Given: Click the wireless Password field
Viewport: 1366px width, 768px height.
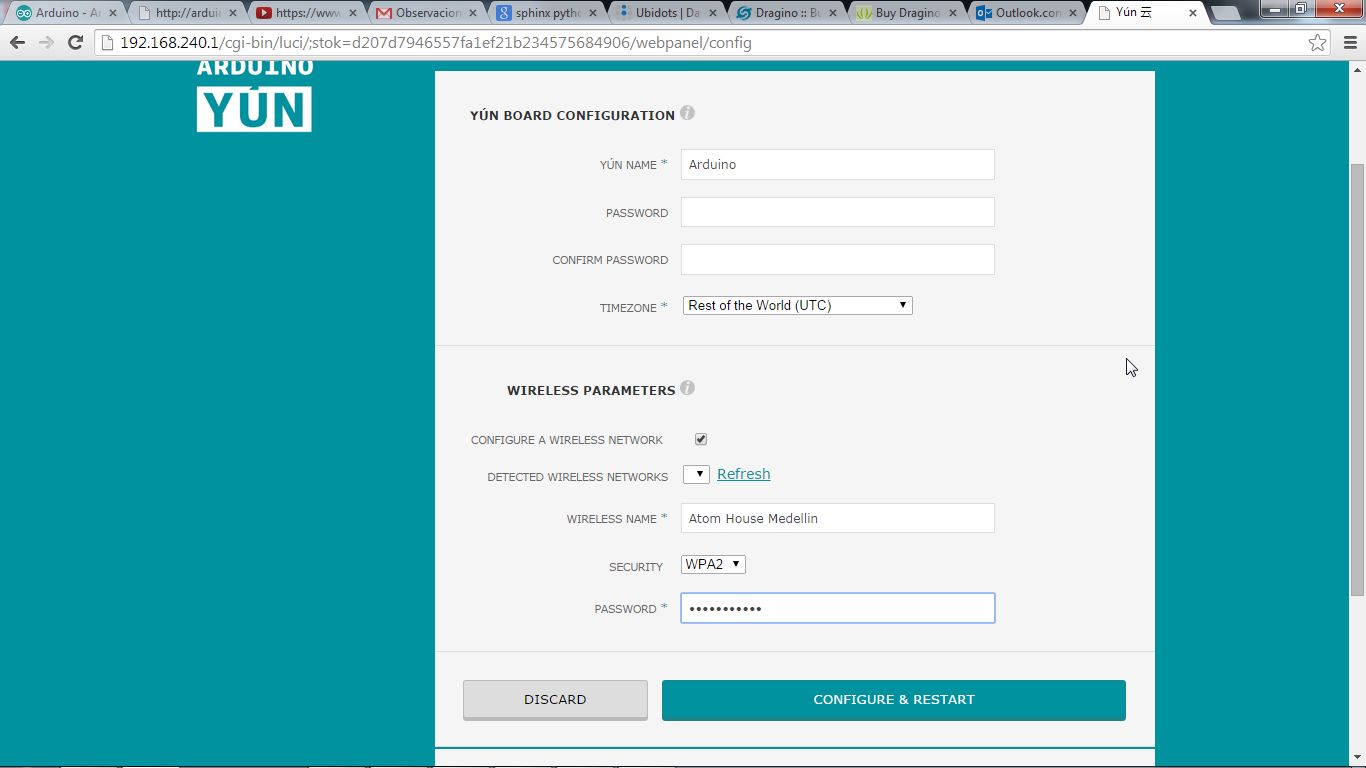Looking at the screenshot, I should pos(838,608).
